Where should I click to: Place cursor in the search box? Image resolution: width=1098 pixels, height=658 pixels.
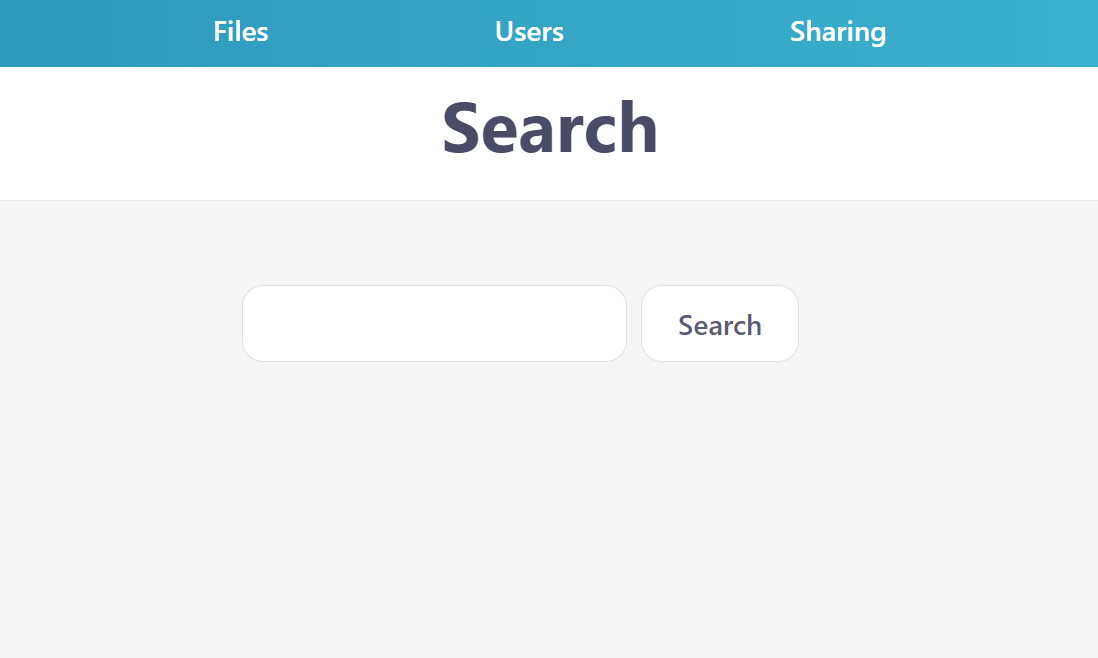(x=434, y=323)
